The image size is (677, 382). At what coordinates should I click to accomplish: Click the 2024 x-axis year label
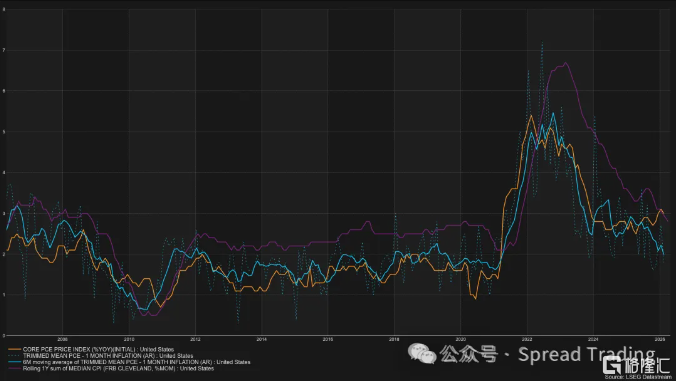(x=593, y=340)
